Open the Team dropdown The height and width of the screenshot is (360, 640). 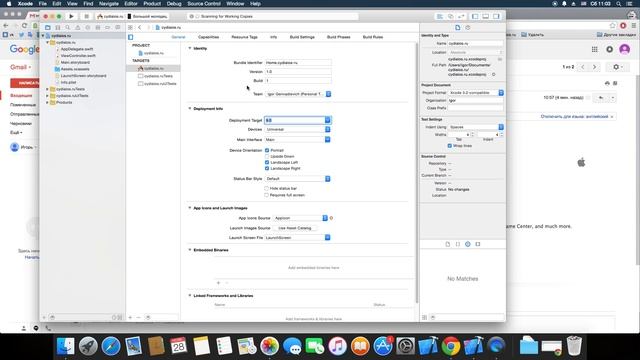click(x=298, y=94)
